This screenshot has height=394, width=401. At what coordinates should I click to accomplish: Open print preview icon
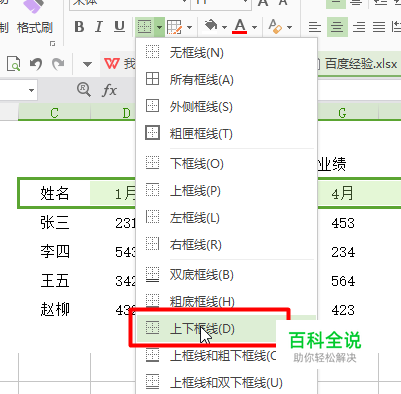13,63
